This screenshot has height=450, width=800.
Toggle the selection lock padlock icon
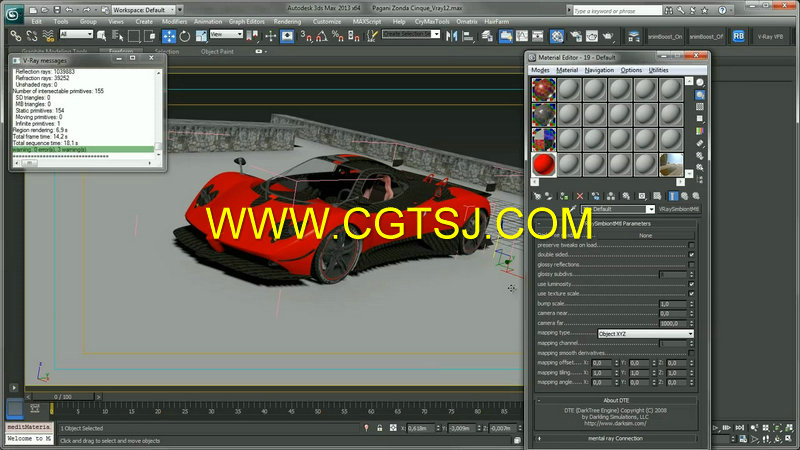(380, 428)
